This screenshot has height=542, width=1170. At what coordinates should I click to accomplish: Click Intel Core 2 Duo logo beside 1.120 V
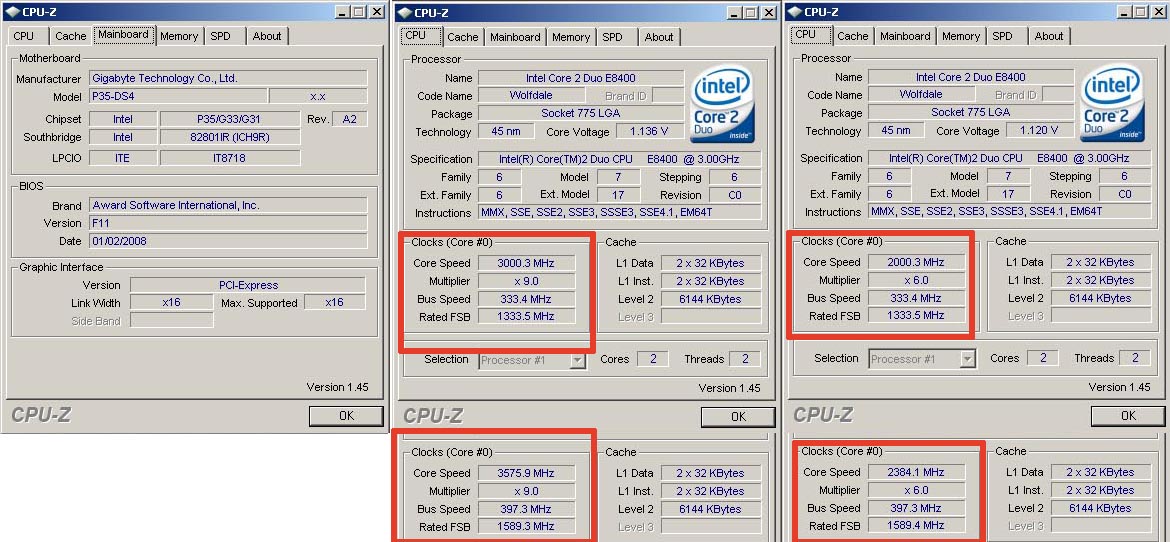point(1113,104)
